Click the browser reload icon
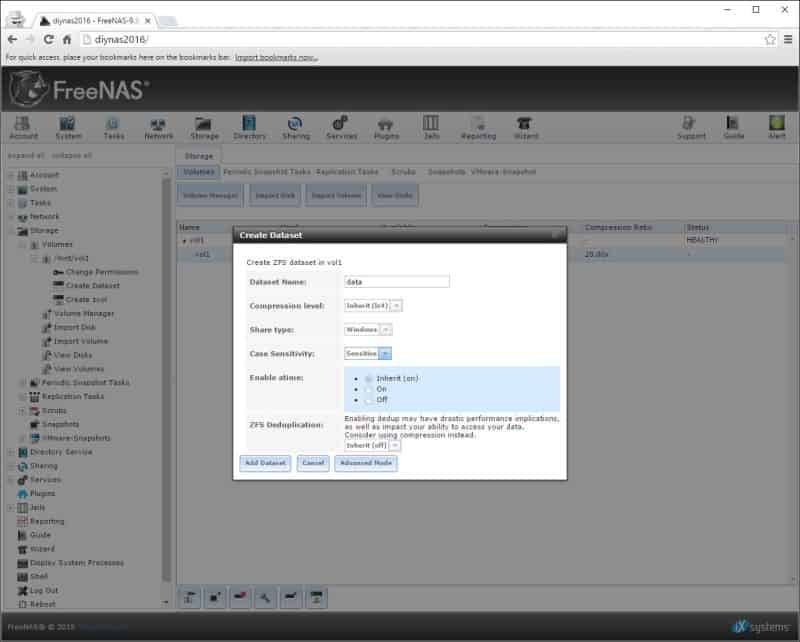Screen dimensions: 800x642 (48, 39)
